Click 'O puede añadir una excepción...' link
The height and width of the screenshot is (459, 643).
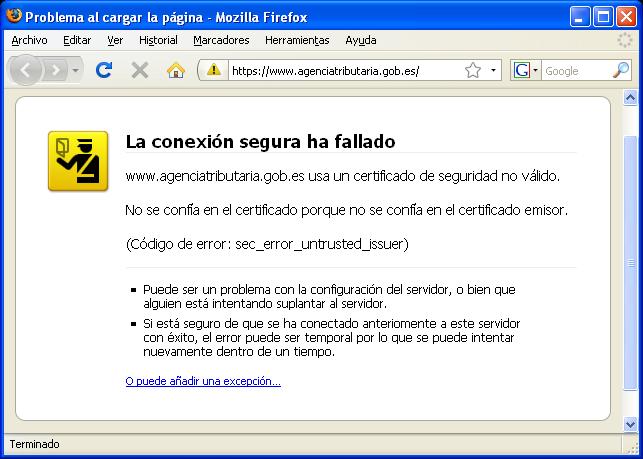(x=203, y=381)
